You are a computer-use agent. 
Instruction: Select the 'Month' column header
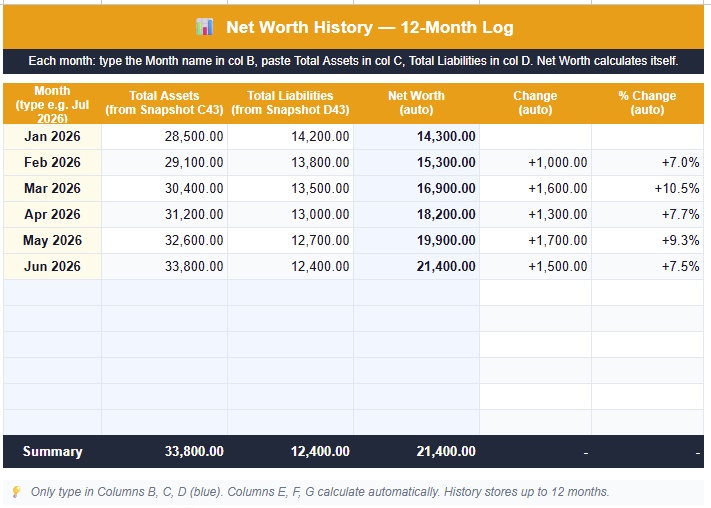coord(52,104)
